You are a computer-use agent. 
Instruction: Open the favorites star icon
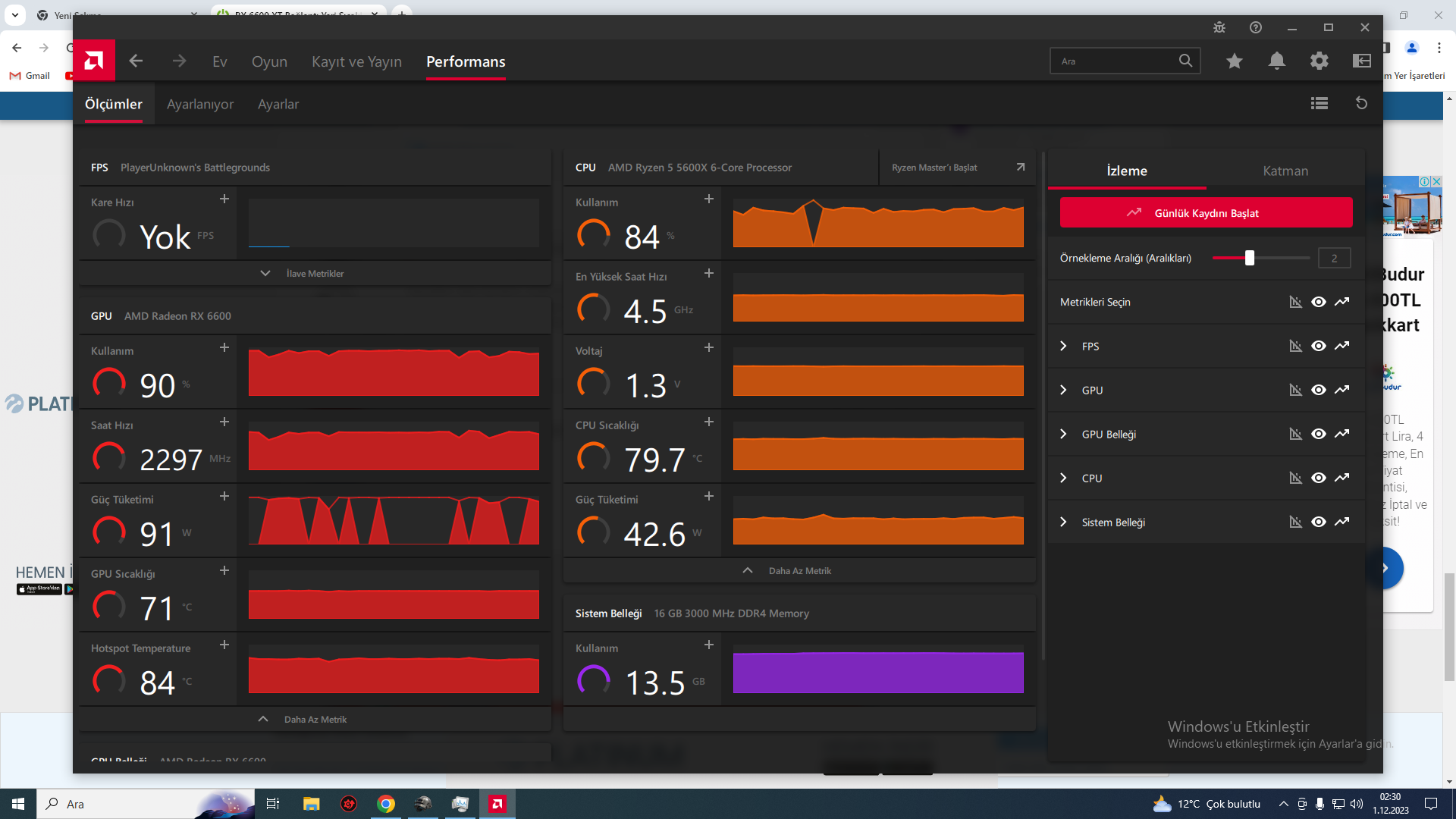(x=1235, y=61)
